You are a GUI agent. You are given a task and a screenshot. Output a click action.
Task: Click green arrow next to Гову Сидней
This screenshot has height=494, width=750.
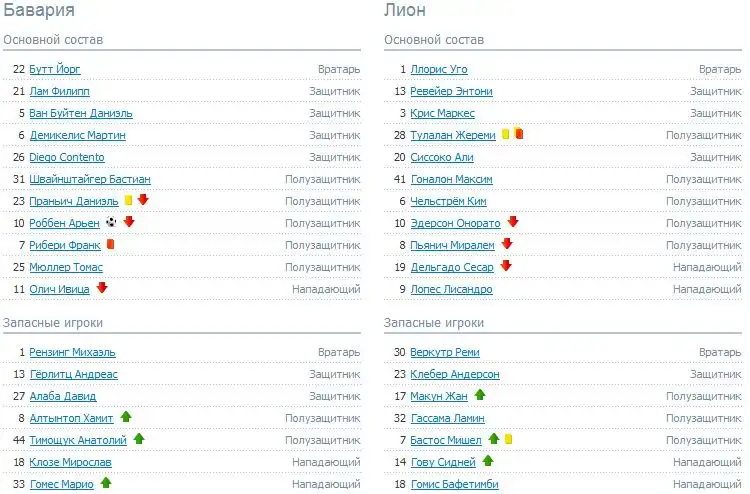pyautogui.click(x=488, y=461)
